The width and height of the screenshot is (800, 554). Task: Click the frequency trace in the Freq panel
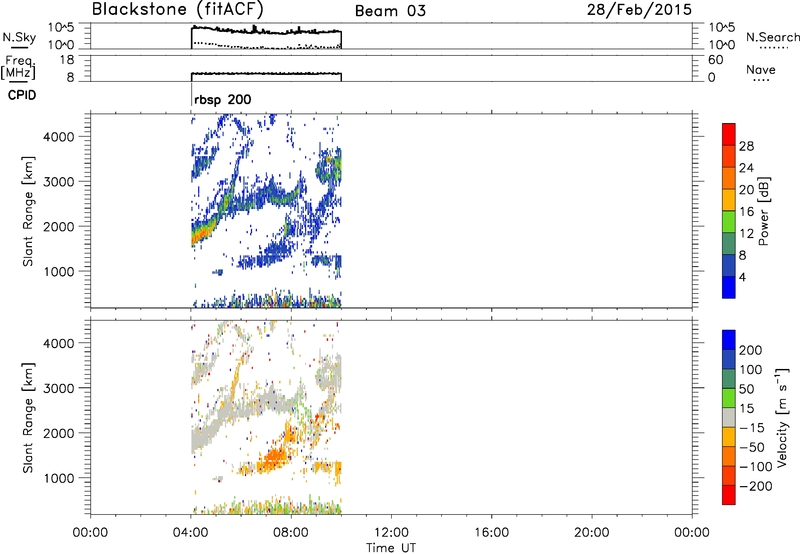(266, 74)
